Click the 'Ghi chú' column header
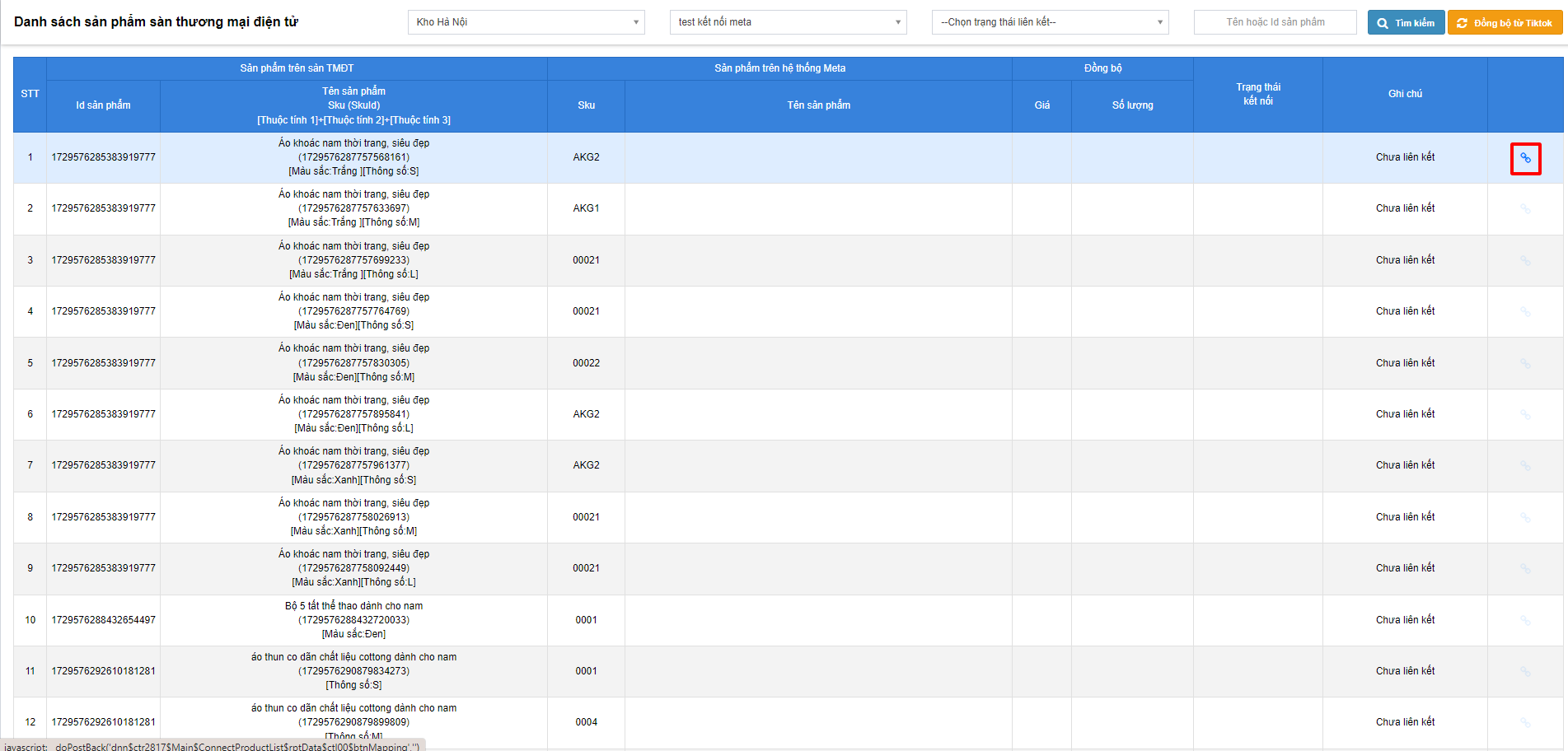 tap(1405, 94)
